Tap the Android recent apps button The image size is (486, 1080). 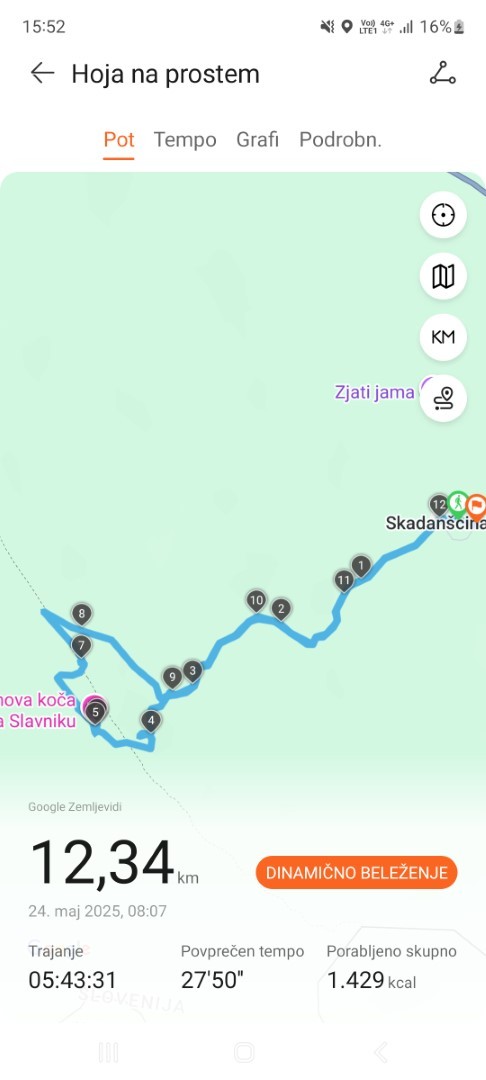tap(108, 1052)
